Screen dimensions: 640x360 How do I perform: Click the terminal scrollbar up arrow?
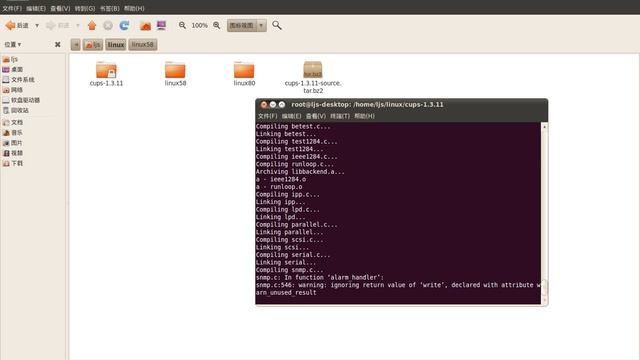tap(544, 127)
